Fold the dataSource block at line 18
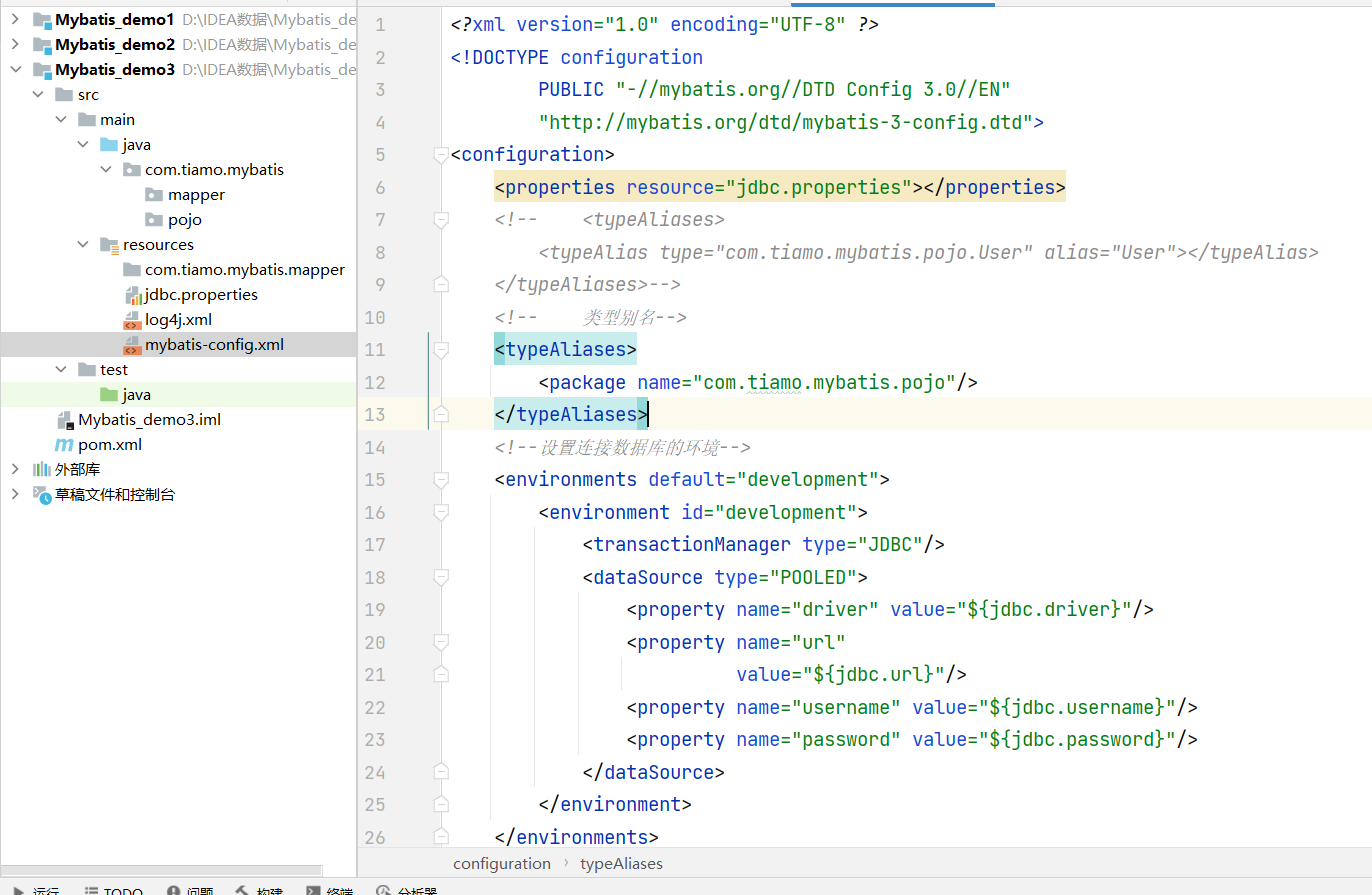1372x895 pixels. [x=440, y=577]
